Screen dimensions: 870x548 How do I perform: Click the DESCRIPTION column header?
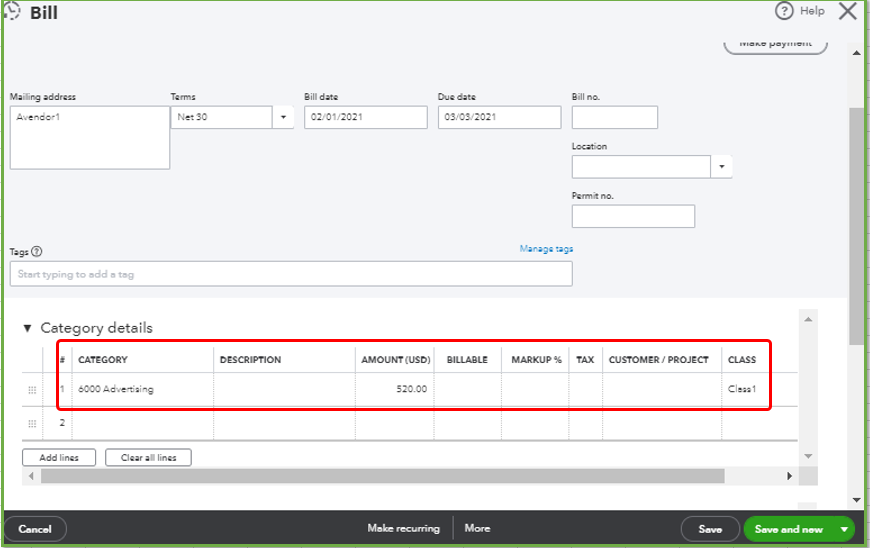tap(250, 360)
